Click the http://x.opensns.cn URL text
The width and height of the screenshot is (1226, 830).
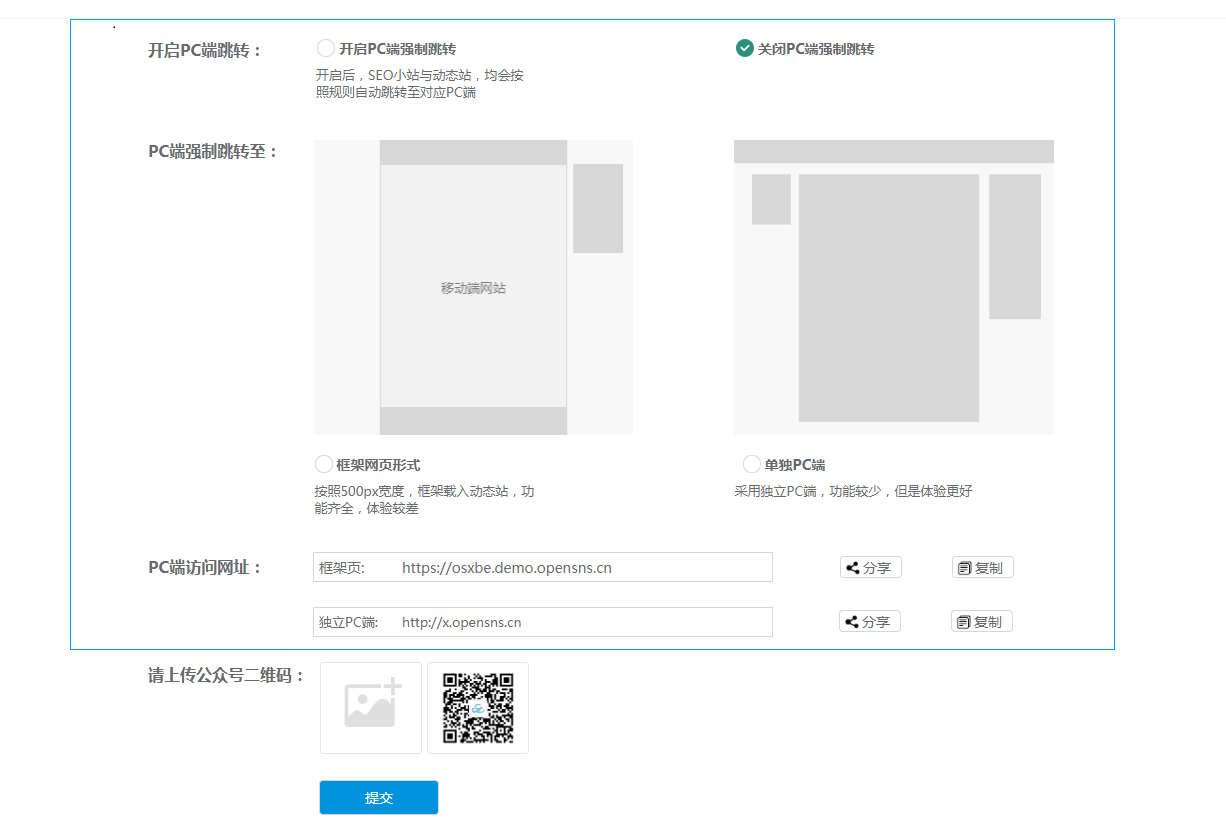point(461,622)
